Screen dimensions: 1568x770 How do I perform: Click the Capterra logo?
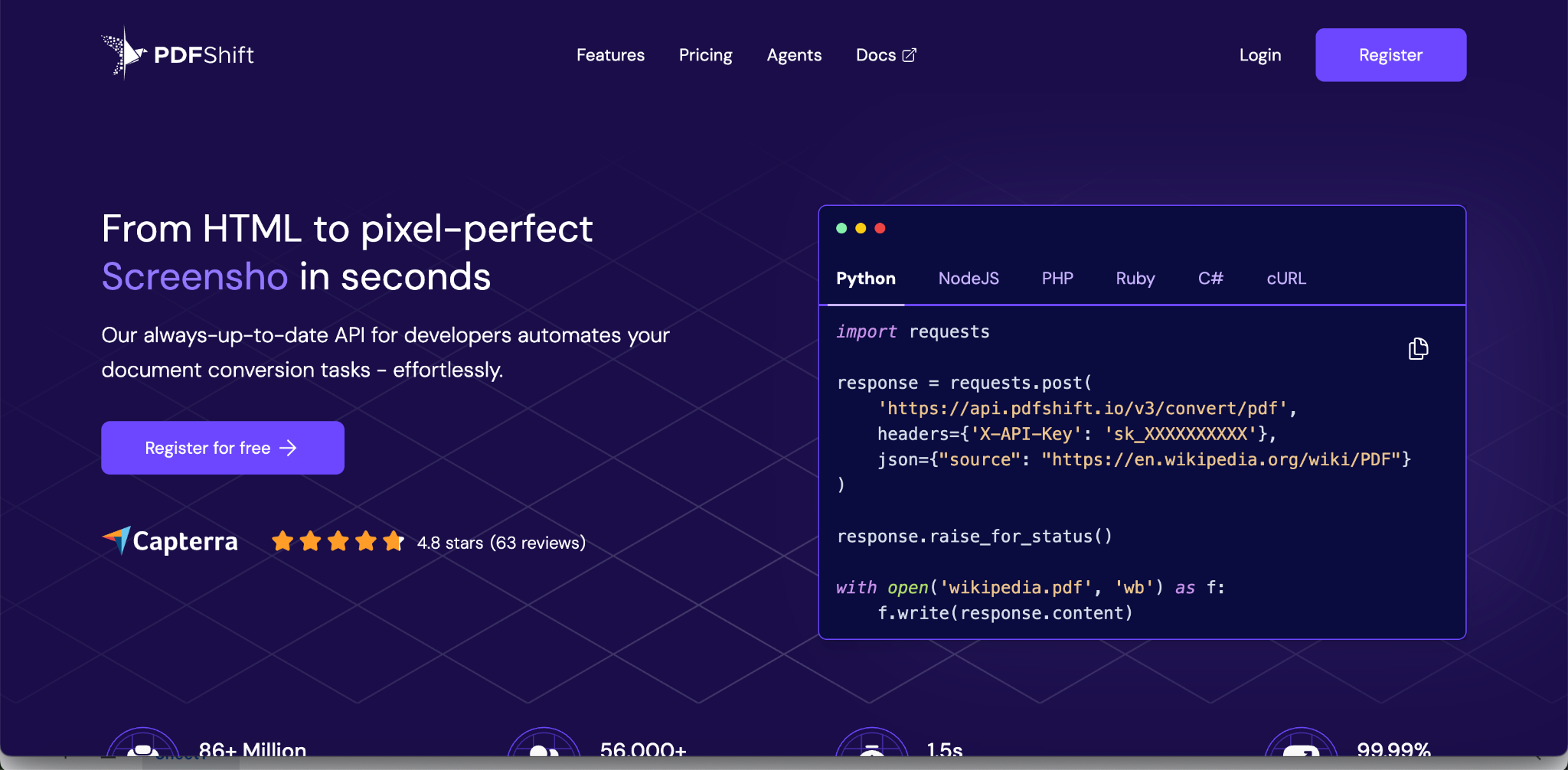170,541
